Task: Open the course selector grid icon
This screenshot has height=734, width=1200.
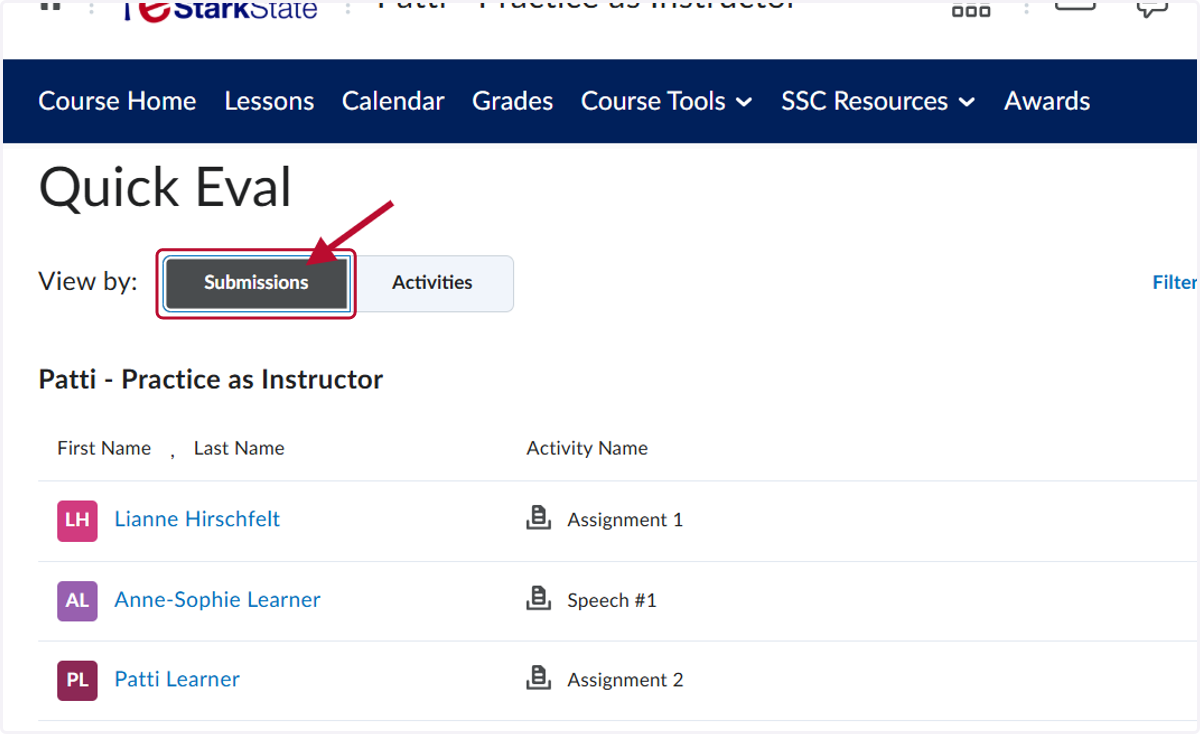Action: (x=970, y=9)
